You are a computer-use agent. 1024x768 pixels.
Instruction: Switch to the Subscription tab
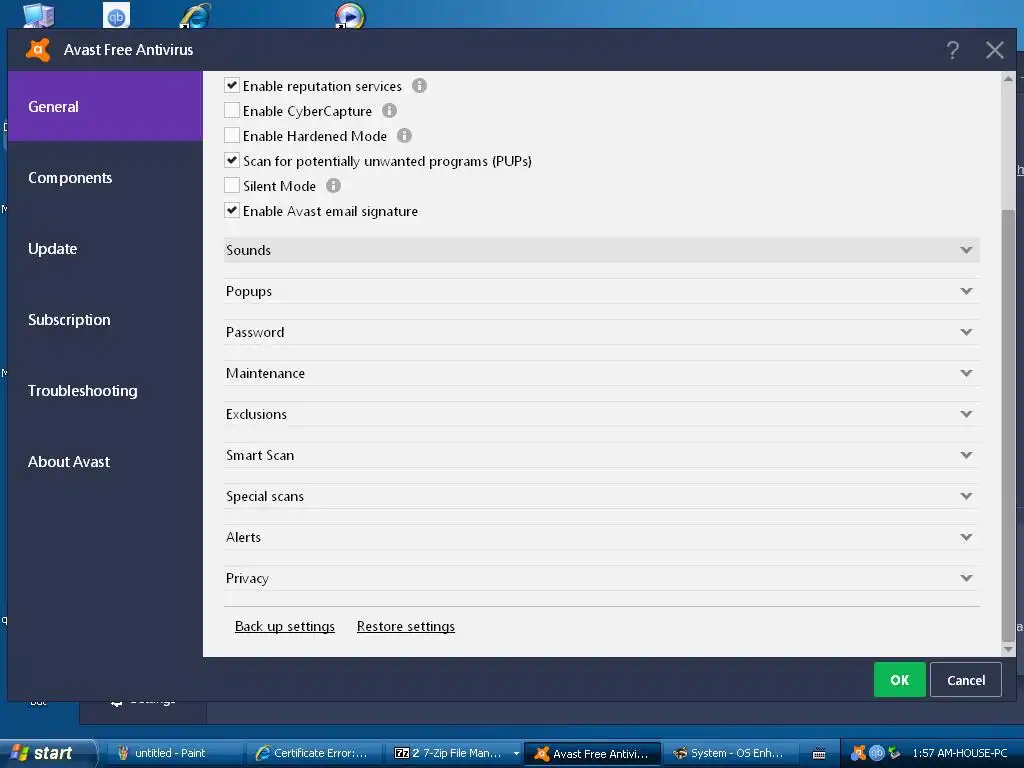pos(105,320)
